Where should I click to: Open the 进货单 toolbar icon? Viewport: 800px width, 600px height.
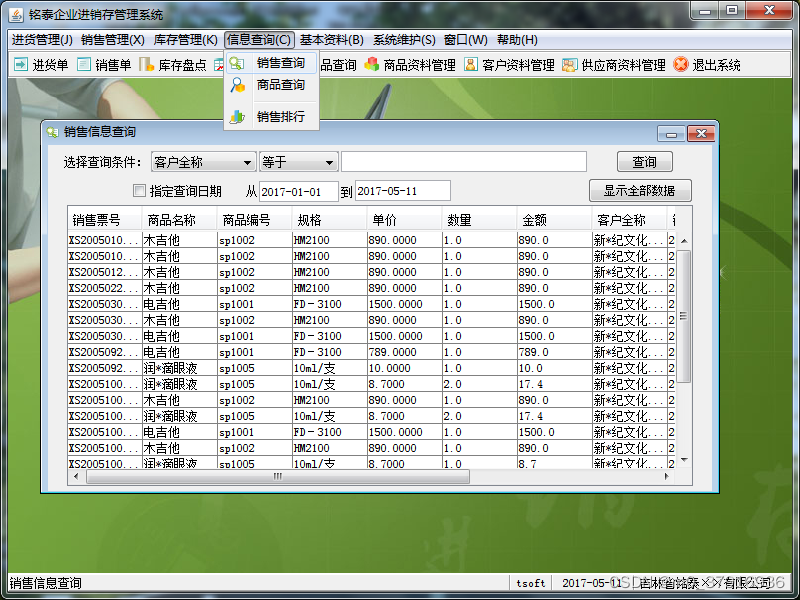coord(37,63)
